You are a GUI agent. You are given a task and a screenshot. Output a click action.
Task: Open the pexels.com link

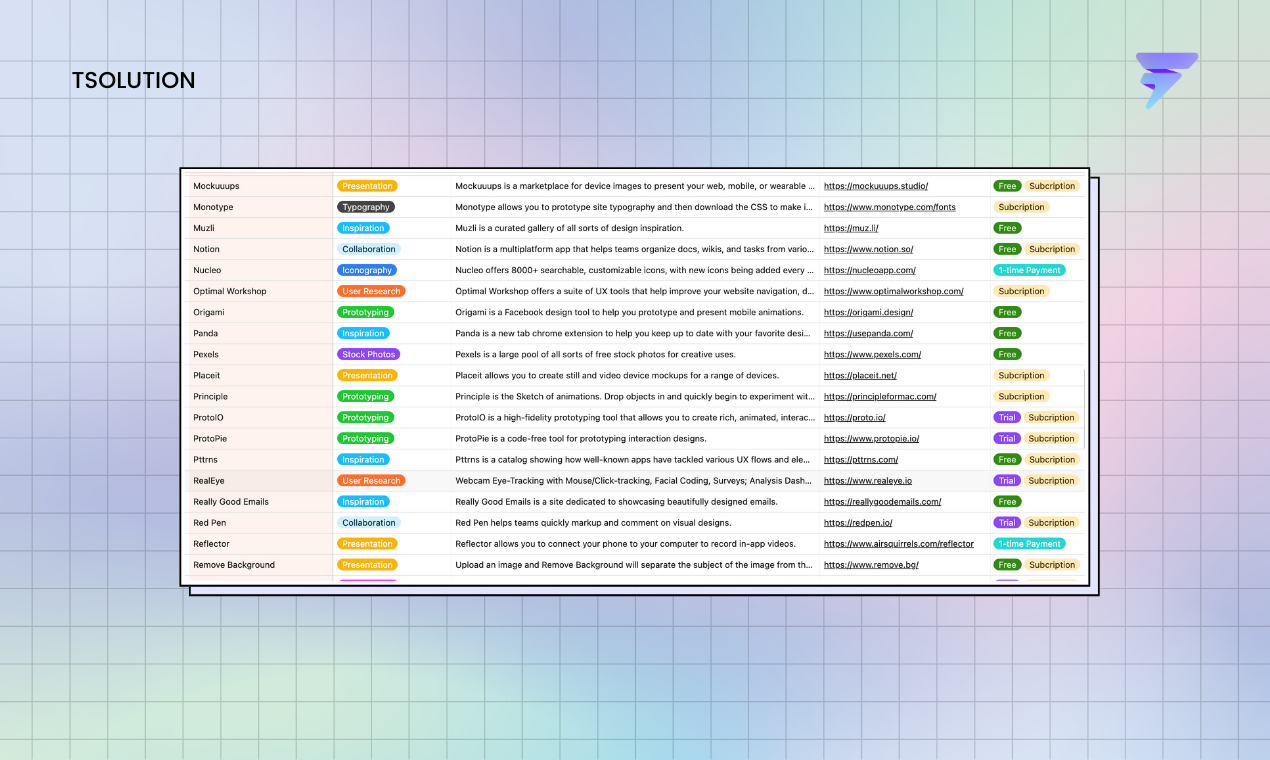coord(873,354)
